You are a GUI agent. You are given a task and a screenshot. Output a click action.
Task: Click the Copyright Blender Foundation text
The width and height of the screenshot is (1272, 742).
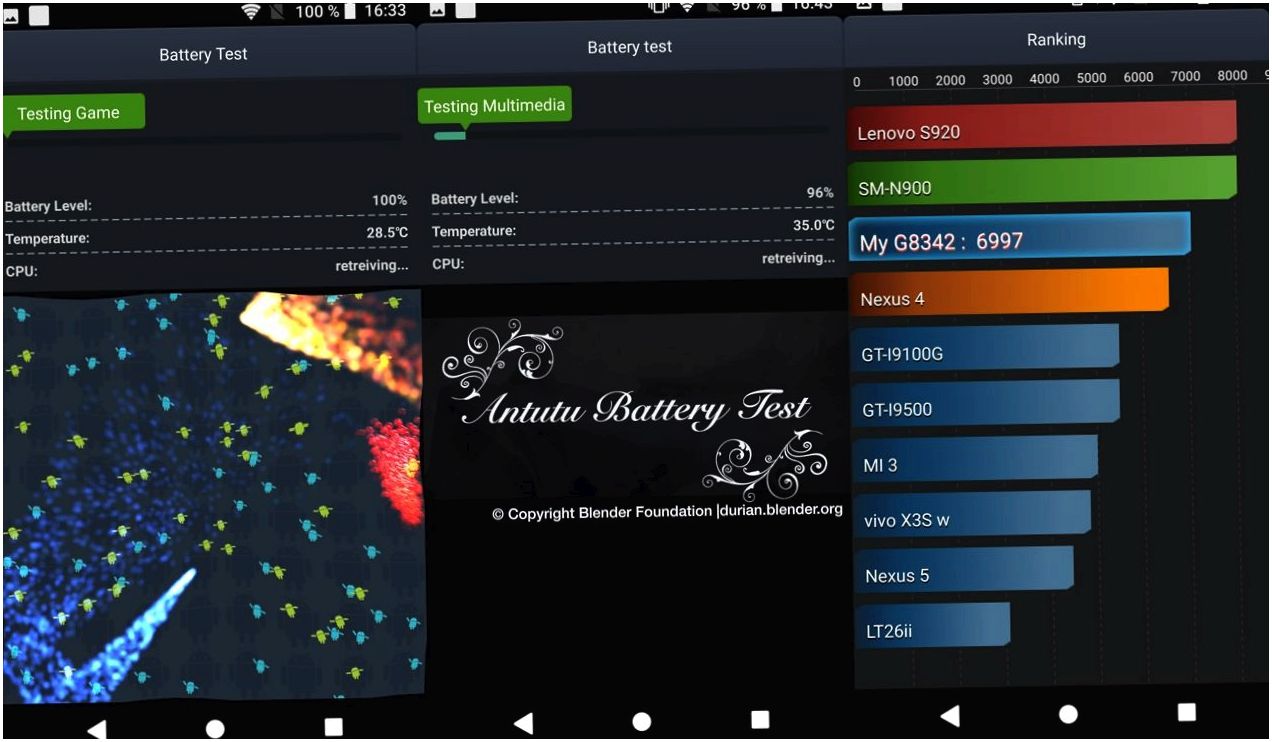667,512
